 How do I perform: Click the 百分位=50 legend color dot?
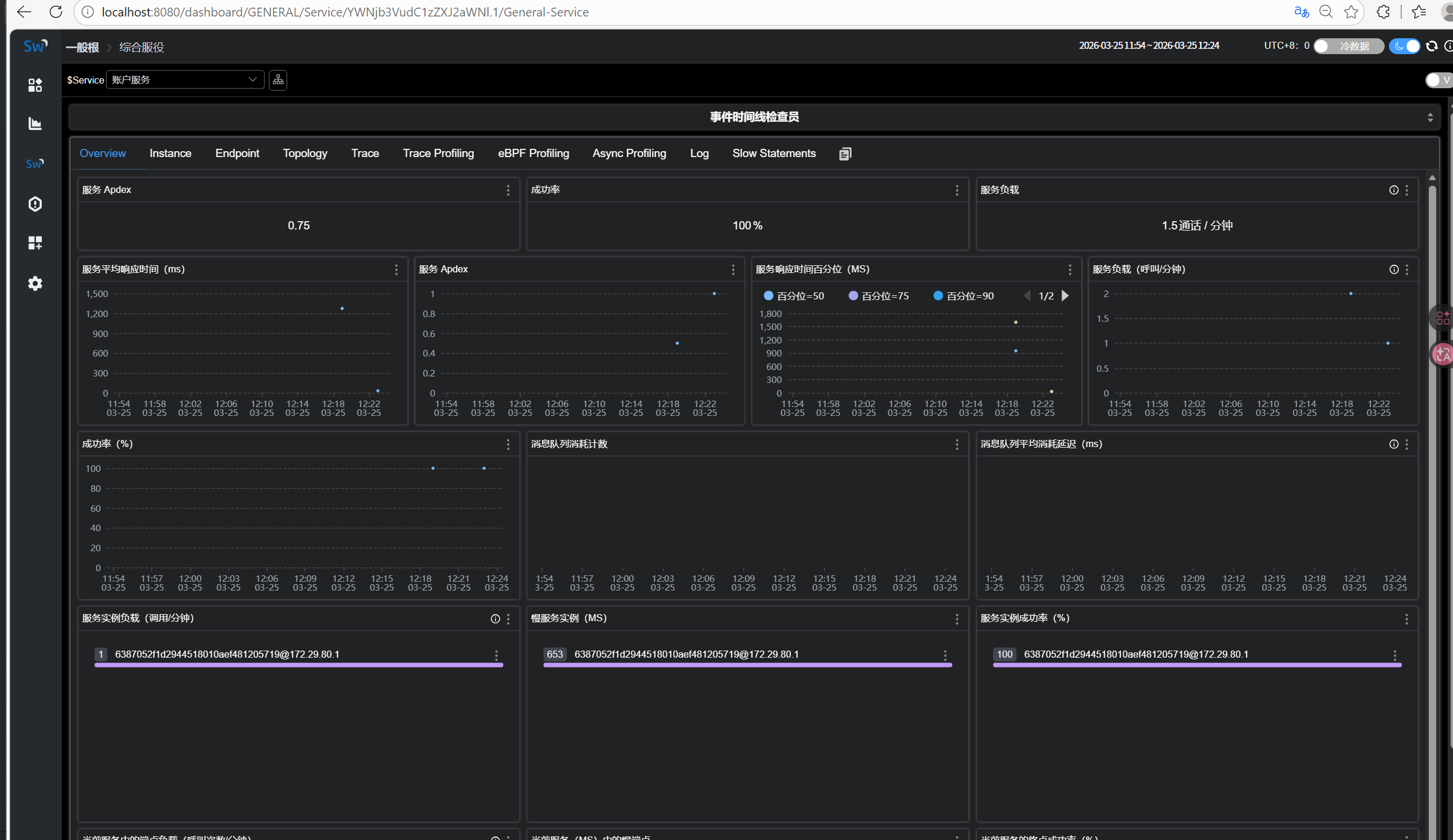tap(768, 296)
